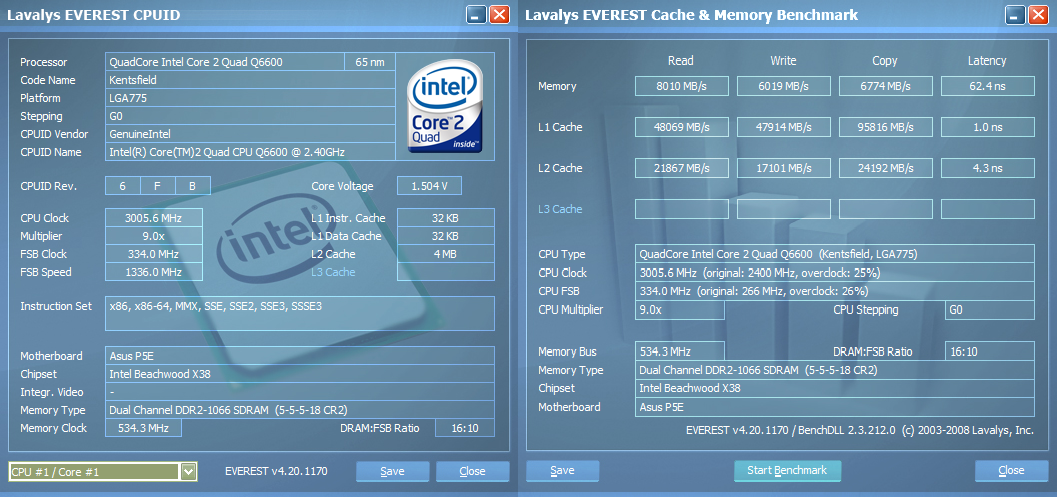Close the EVEREST CPUID window via red X
The height and width of the screenshot is (497, 1057).
click(x=500, y=15)
